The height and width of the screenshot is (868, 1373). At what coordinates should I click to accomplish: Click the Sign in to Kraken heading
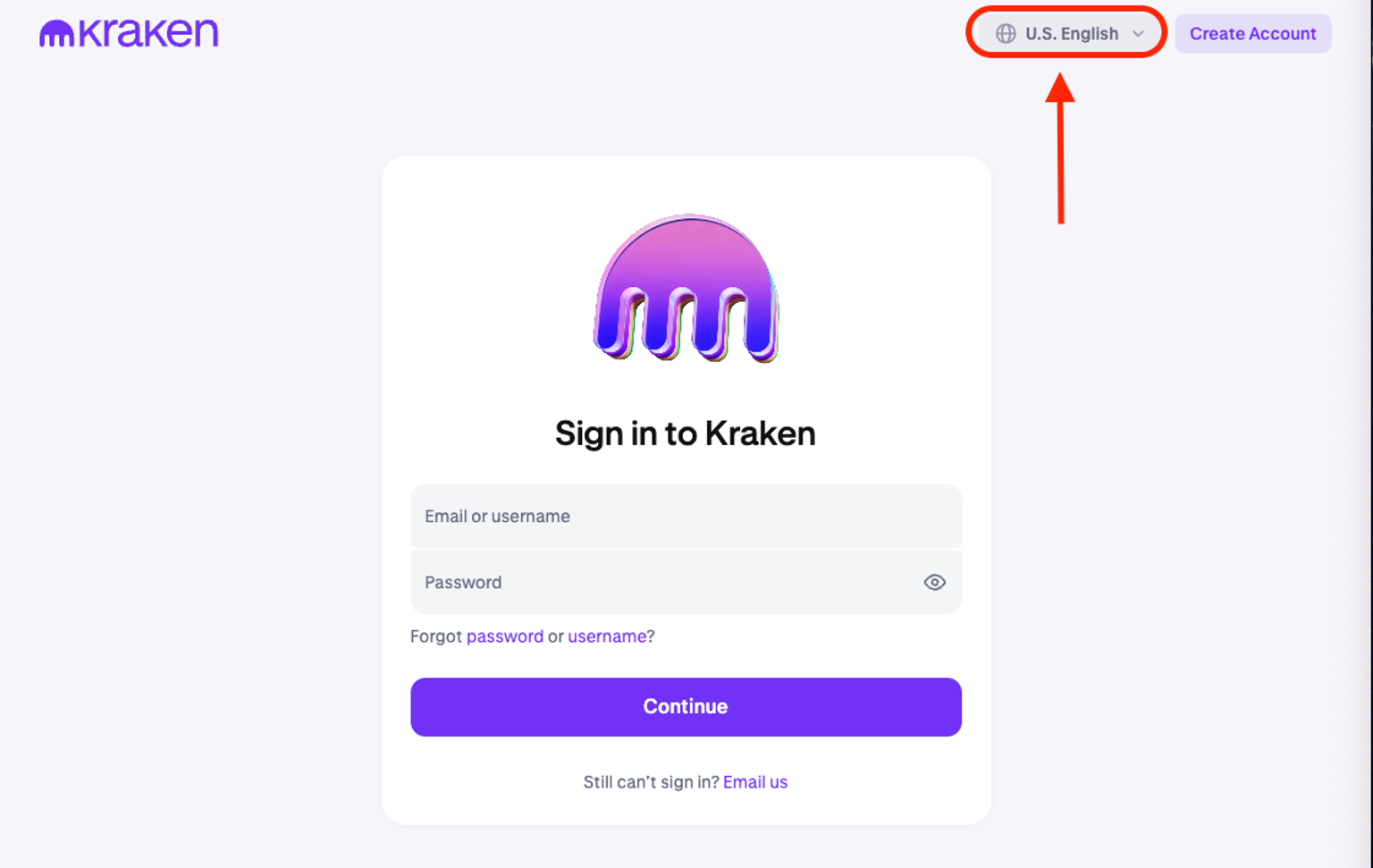pos(685,434)
